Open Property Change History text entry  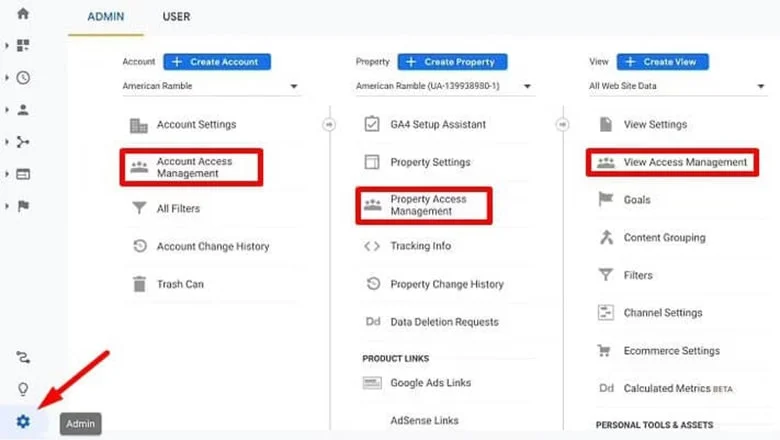(x=447, y=284)
